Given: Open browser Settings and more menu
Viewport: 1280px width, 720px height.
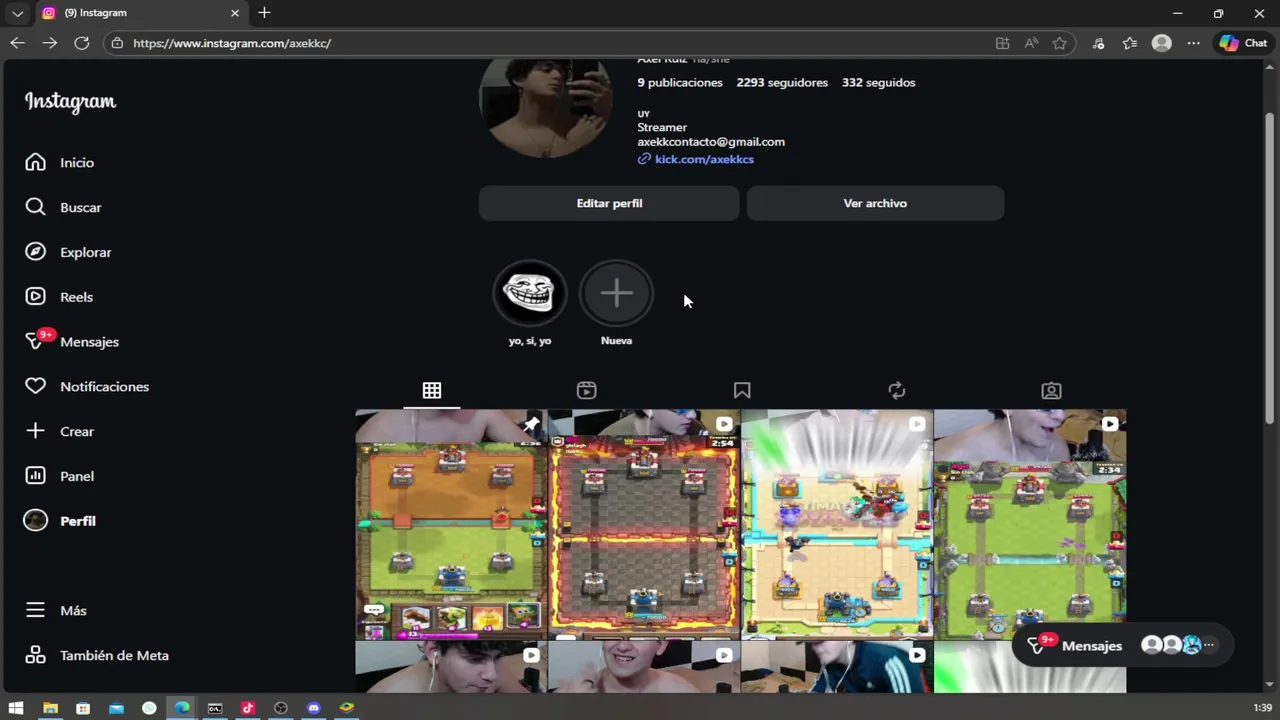Looking at the screenshot, I should coord(1194,43).
